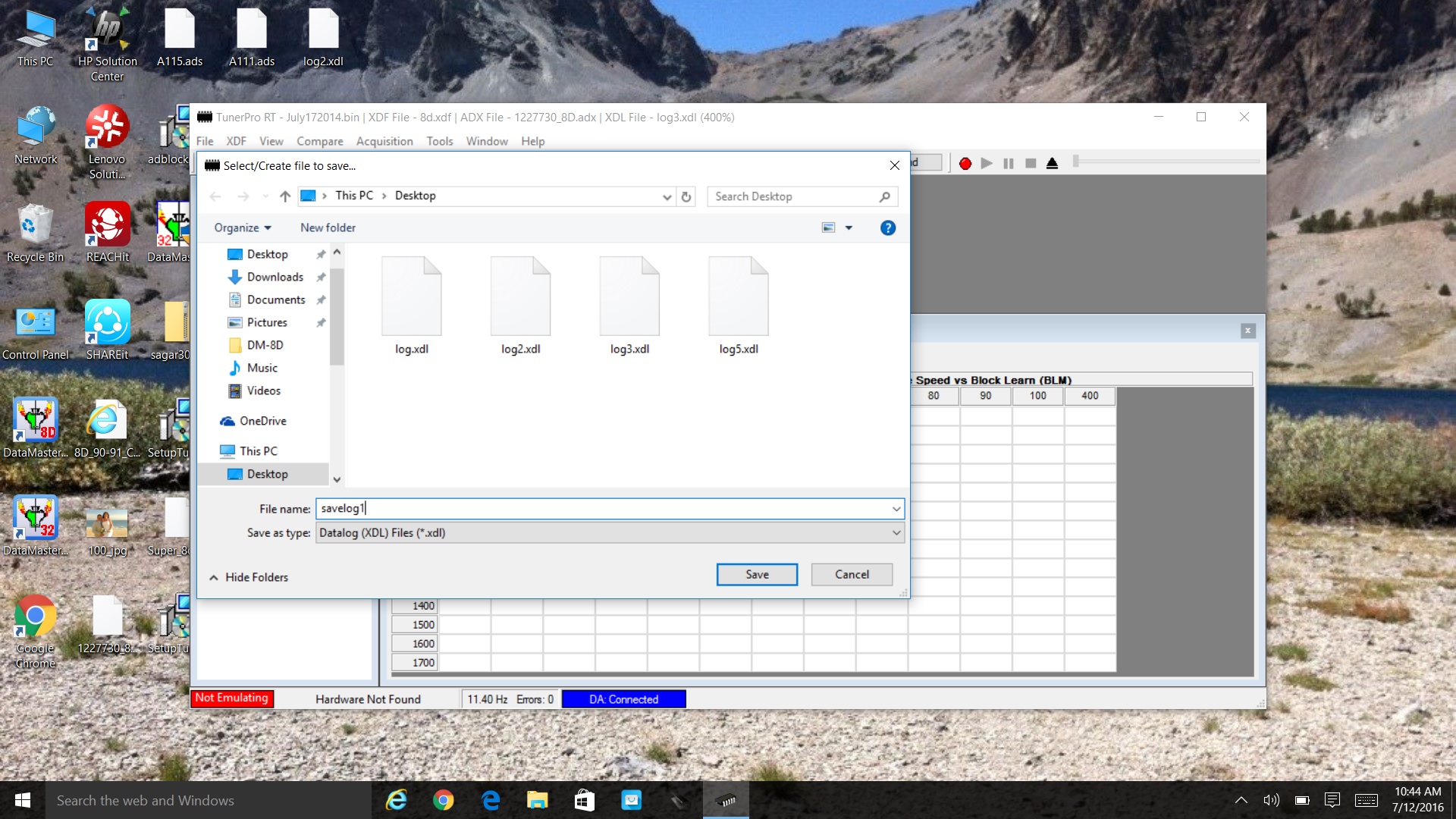The image size is (1456, 819).
Task: Click the Eject icon in toolbar
Action: tap(1052, 164)
